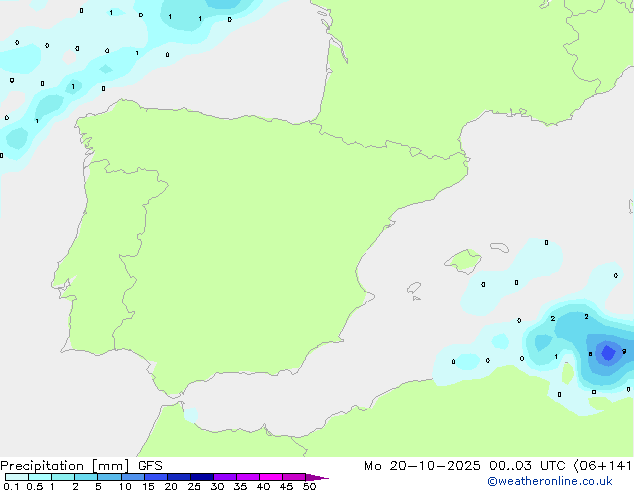The height and width of the screenshot is (490, 634).
Task: Click the 40–45 mm magenta legend swatch
Action: (271, 477)
